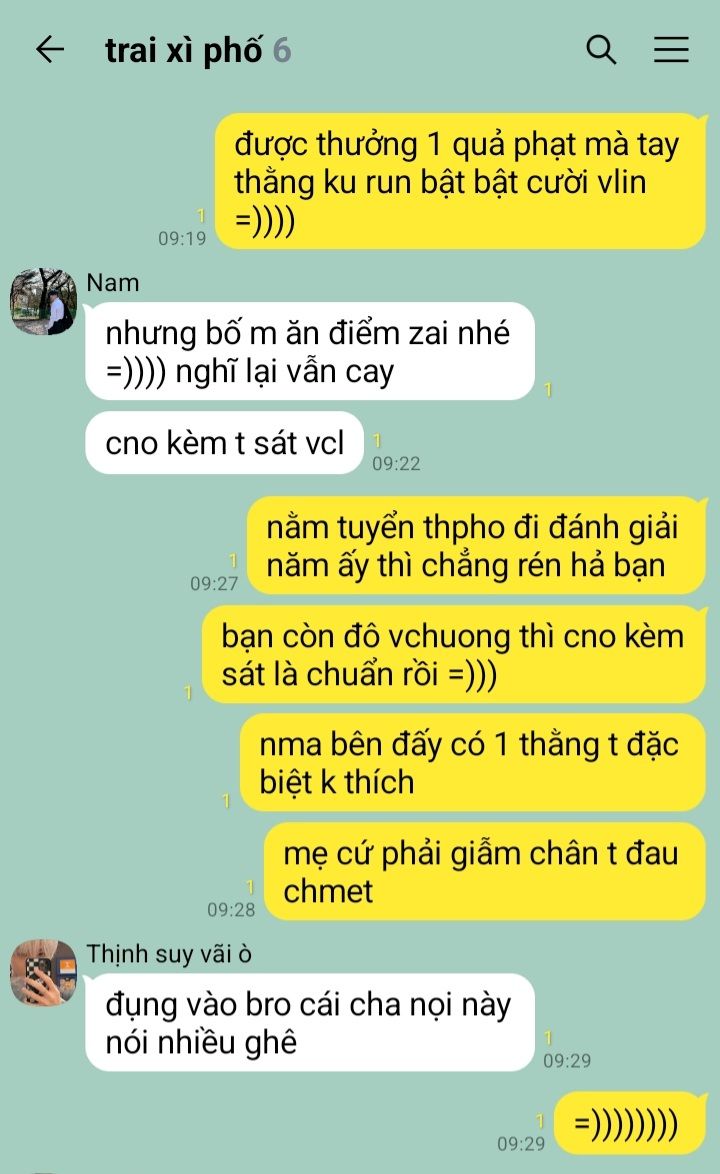Open the hamburger menu icon
This screenshot has width=720, height=1174.
point(671,50)
